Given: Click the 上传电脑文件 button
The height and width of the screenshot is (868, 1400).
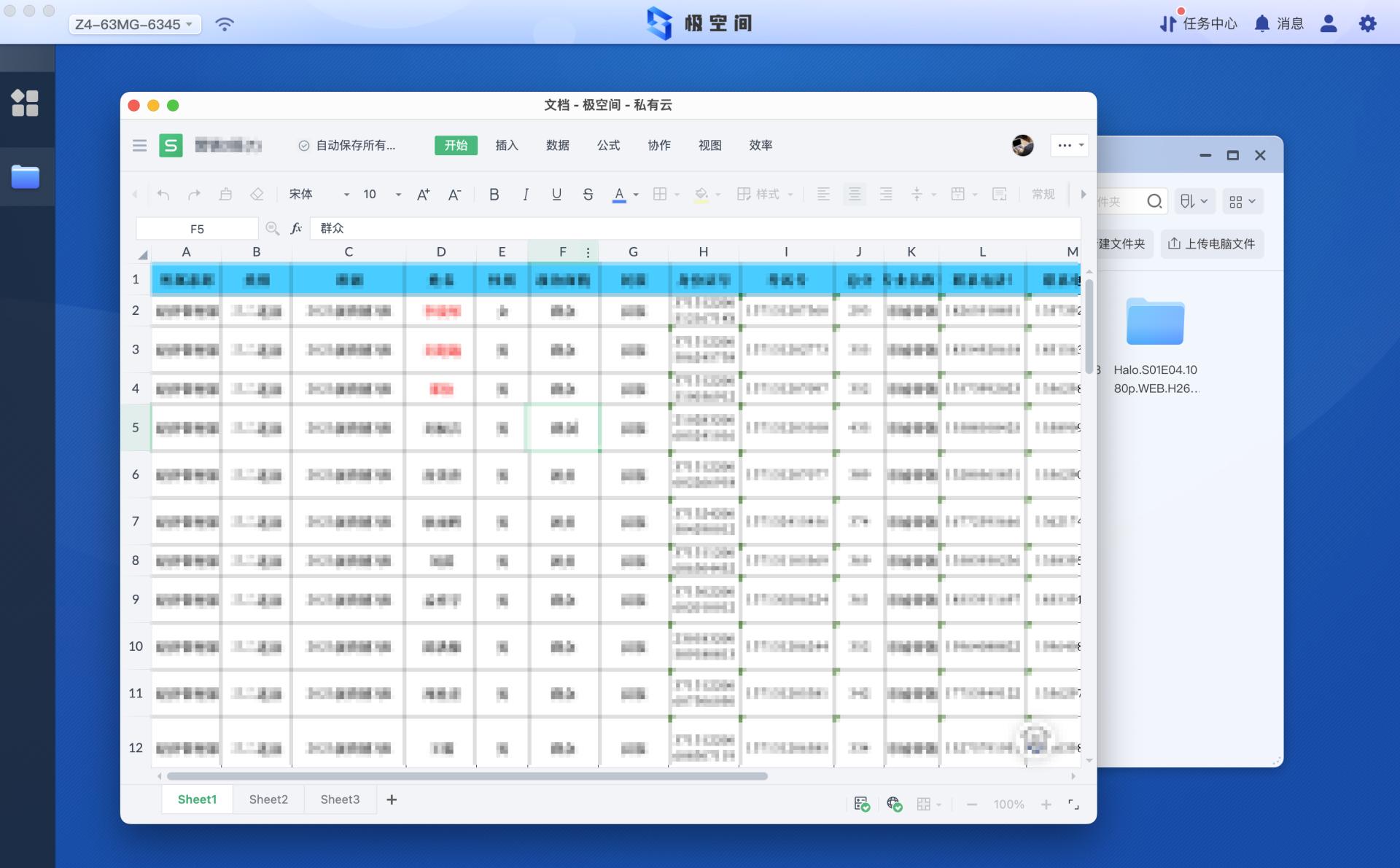Looking at the screenshot, I should pyautogui.click(x=1211, y=244).
